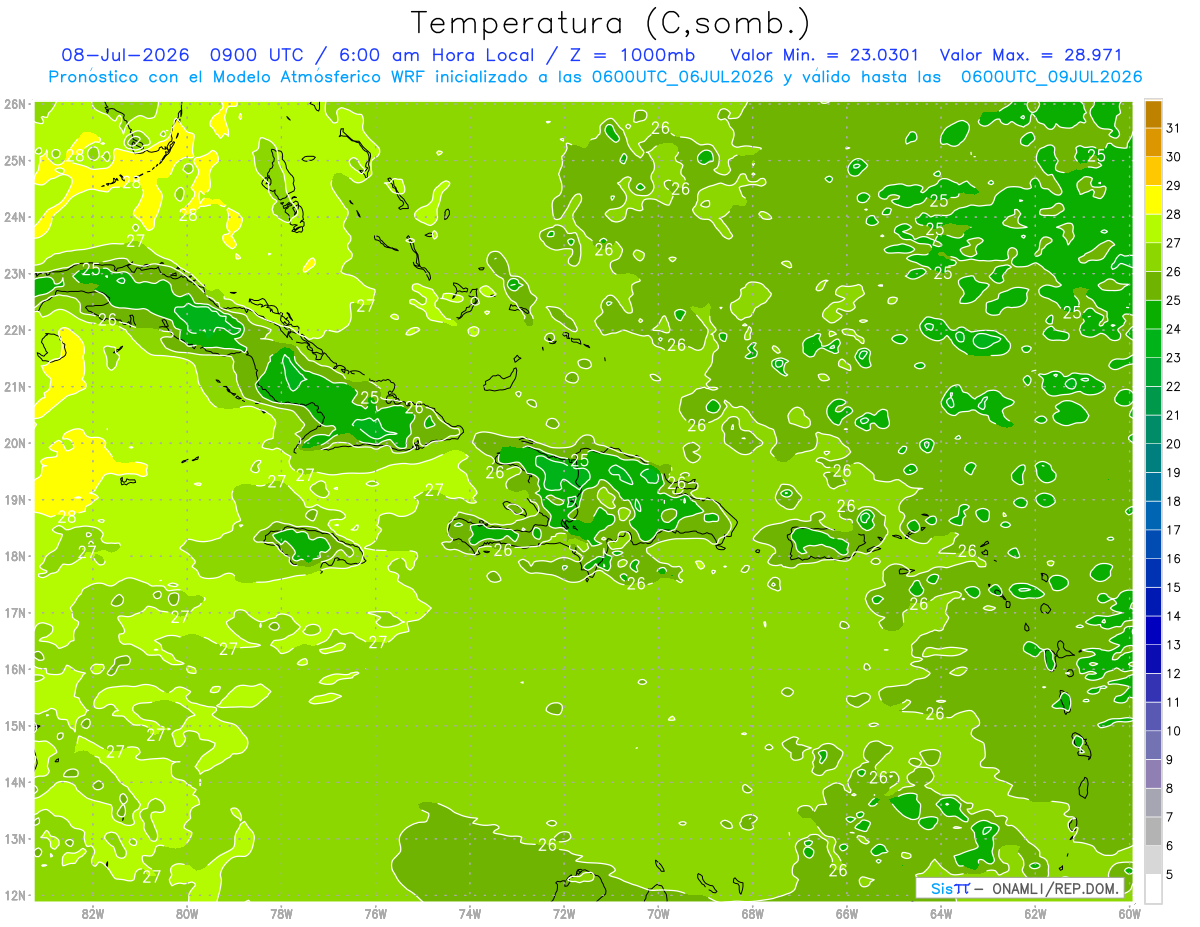Select the init time "0600UTC_06JUL2026"
This screenshot has width=1200, height=927.
coord(682,77)
